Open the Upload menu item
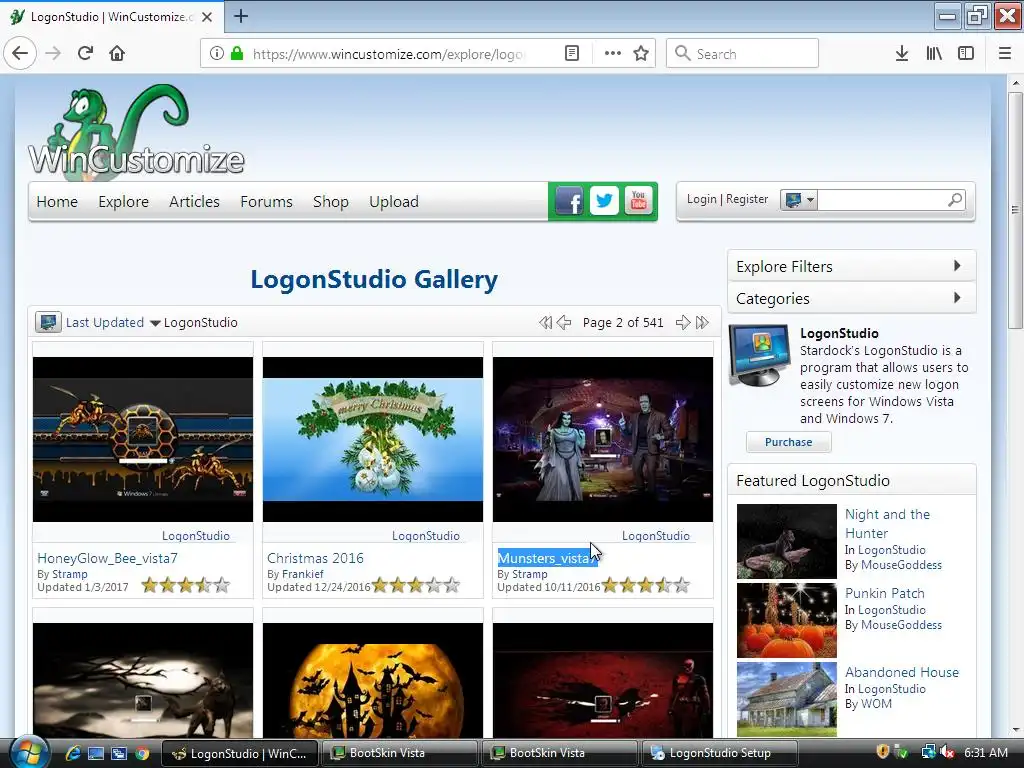Screen dimensions: 1024x768 pos(394,202)
